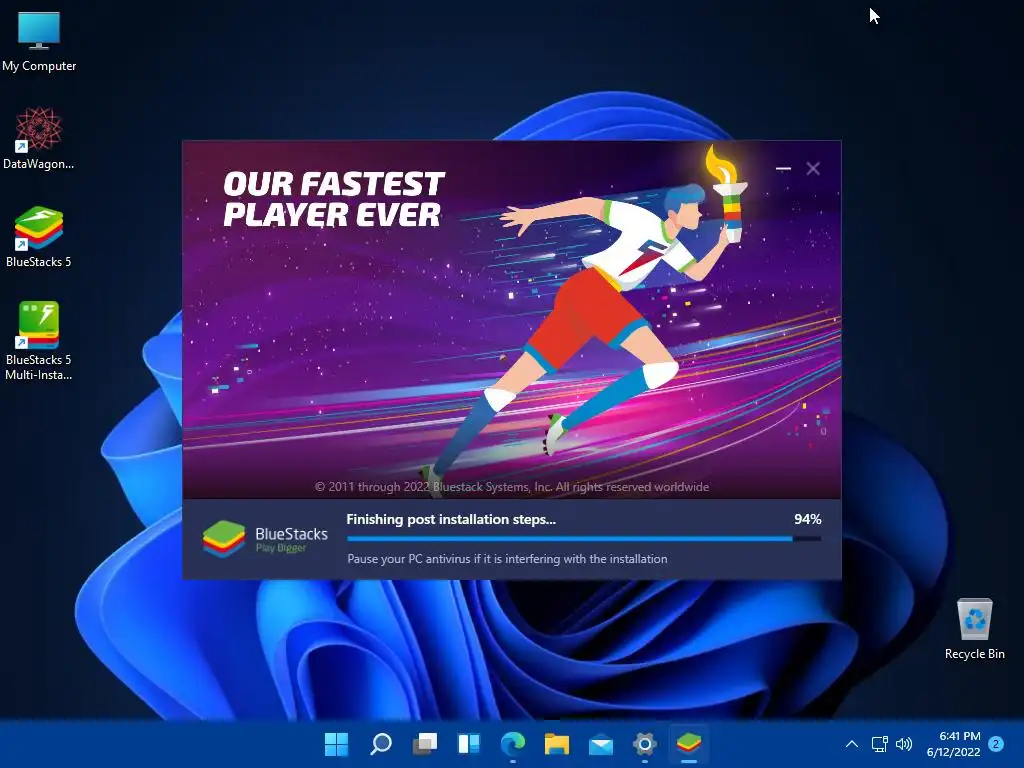The image size is (1024, 768).
Task: Minimize the BlueStacks installer window
Action: (783, 168)
